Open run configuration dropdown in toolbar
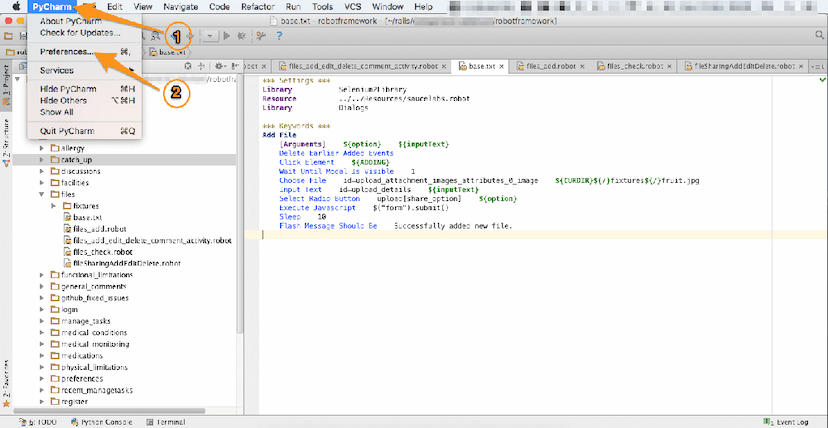The width and height of the screenshot is (828, 428). coord(211,36)
